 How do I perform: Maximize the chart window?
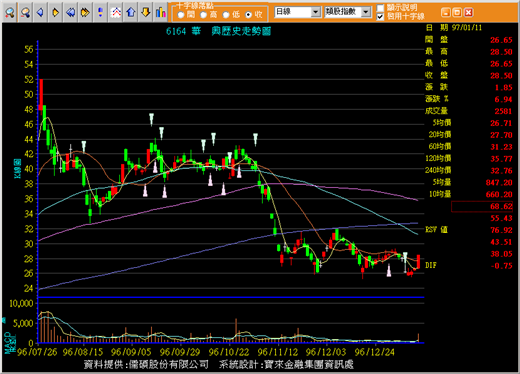(x=457, y=13)
